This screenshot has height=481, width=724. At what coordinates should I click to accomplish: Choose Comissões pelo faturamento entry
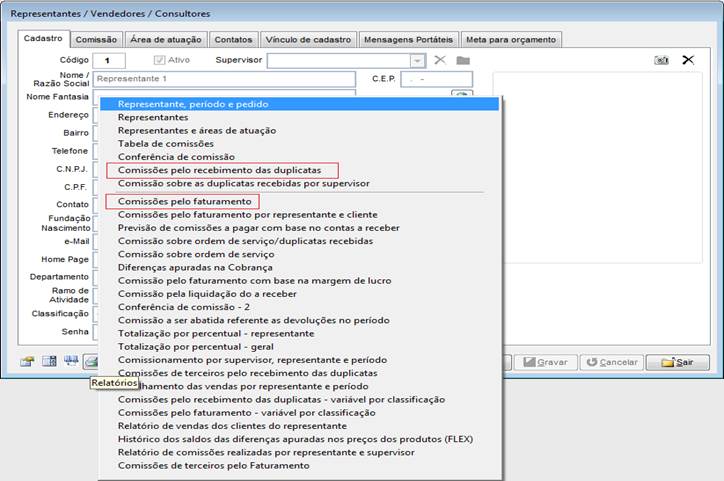(x=300, y=201)
